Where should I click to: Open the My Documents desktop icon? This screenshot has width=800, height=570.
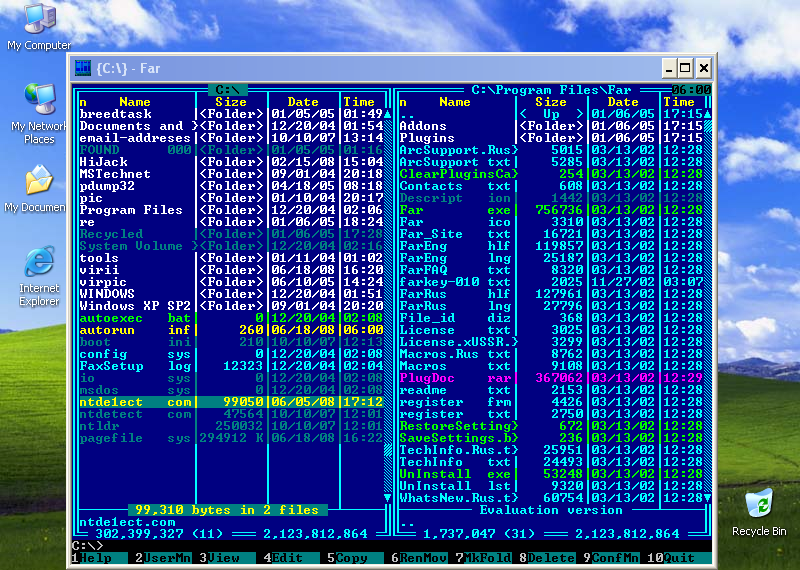point(36,188)
